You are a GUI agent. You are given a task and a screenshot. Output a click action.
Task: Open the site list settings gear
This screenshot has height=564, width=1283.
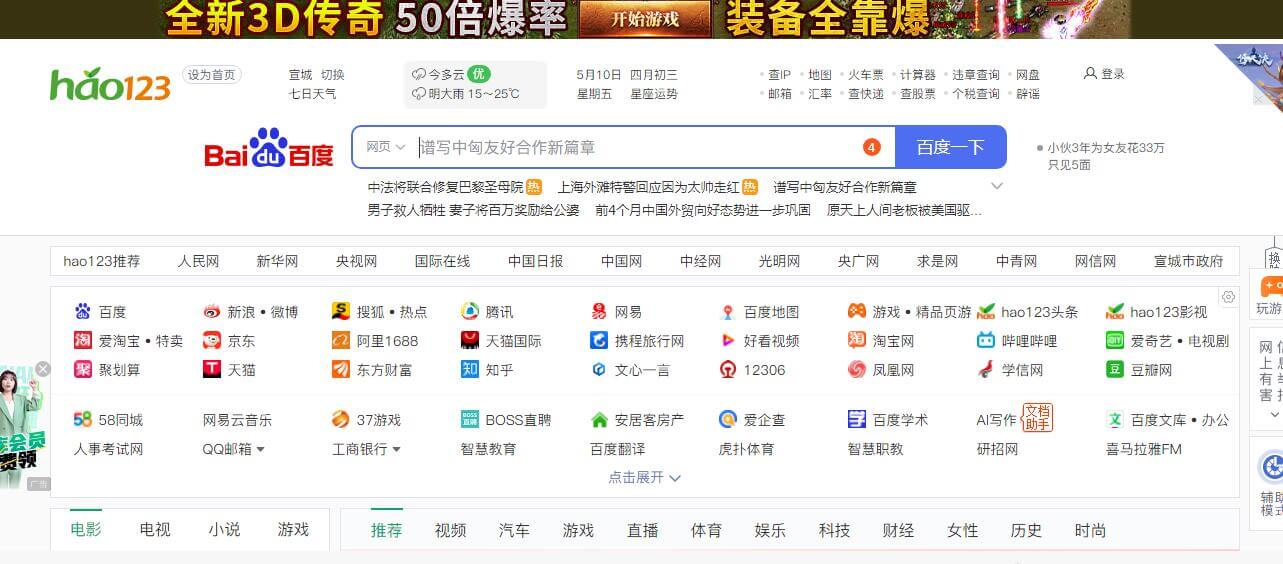point(1228,297)
